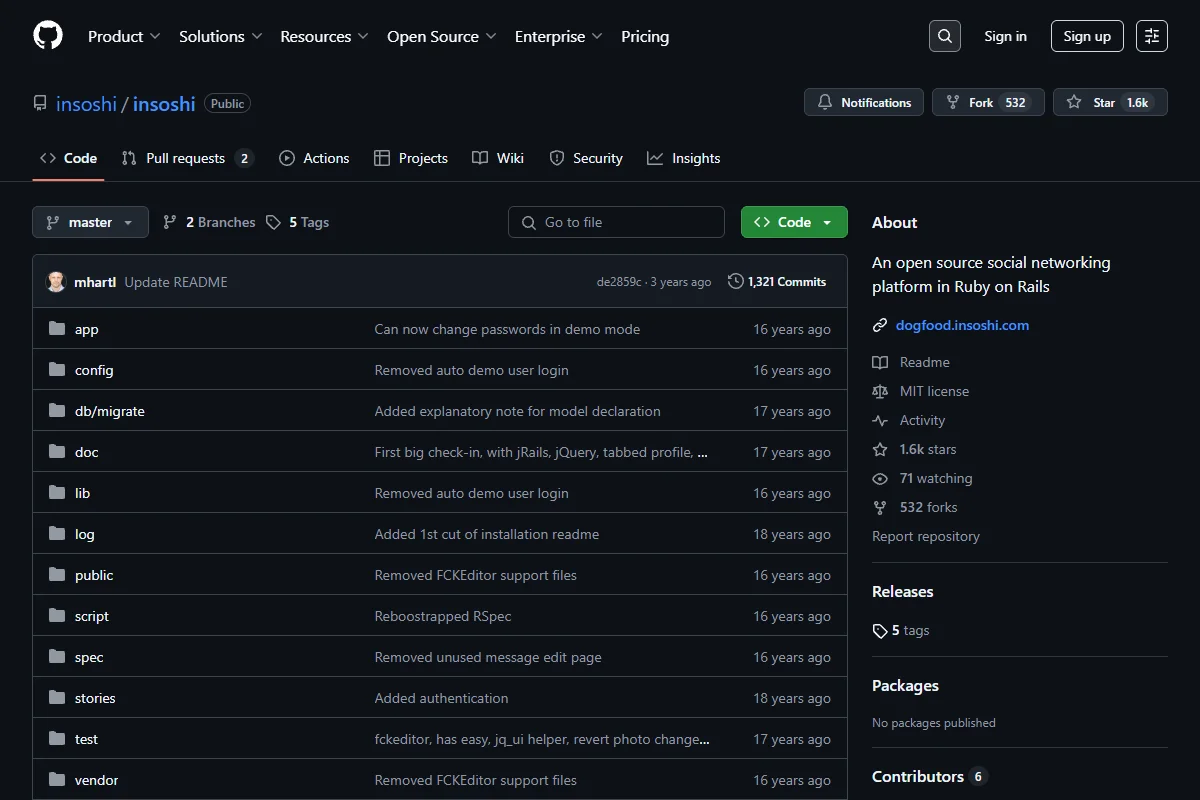
Task: Click the star icon on Star button
Action: (1074, 102)
